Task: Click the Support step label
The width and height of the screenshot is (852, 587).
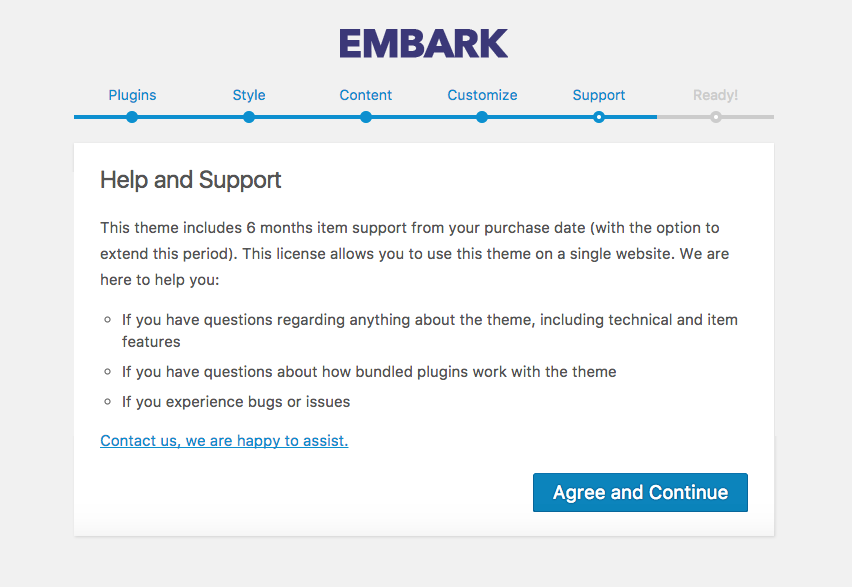Action: [x=599, y=95]
